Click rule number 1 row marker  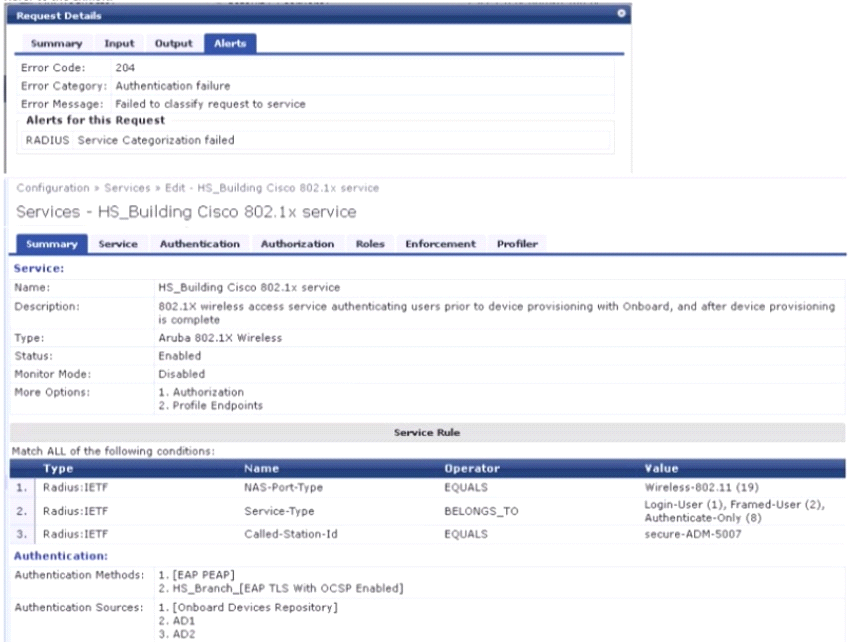tap(21, 488)
